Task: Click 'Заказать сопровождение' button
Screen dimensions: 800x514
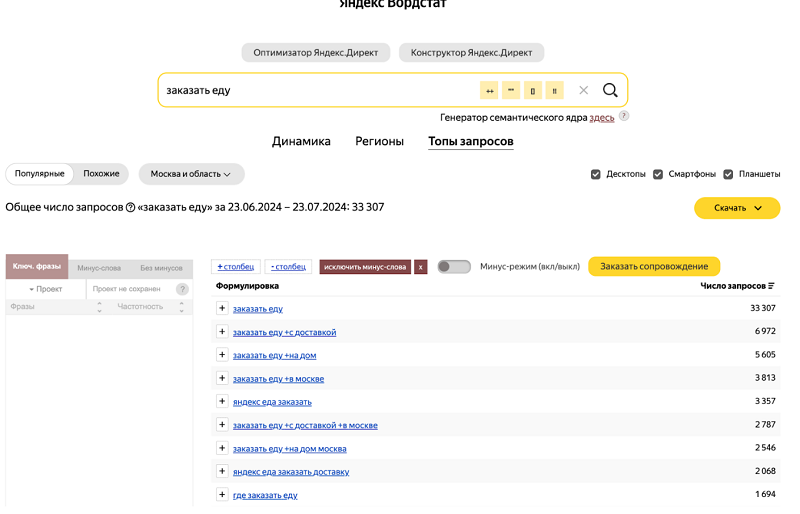Action: click(654, 266)
